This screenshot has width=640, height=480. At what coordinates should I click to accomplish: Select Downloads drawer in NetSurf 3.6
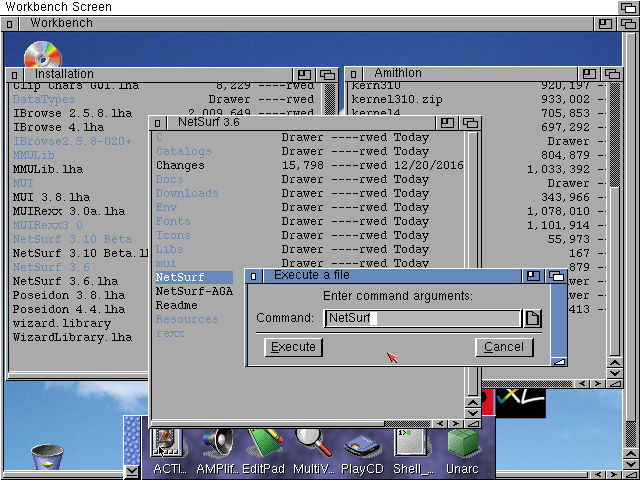click(x=187, y=193)
